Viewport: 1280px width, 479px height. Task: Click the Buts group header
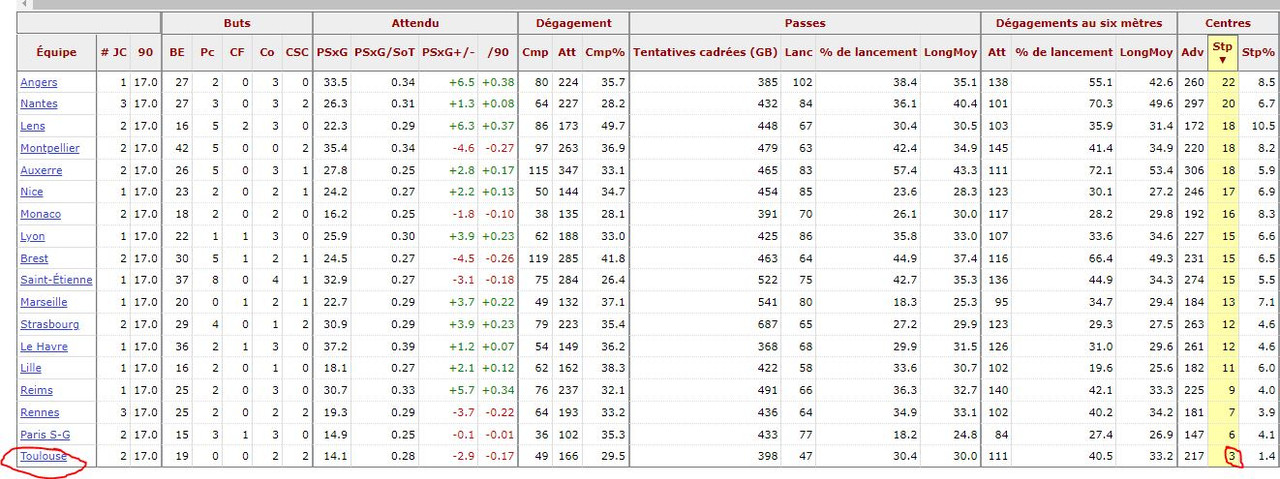pyautogui.click(x=237, y=22)
